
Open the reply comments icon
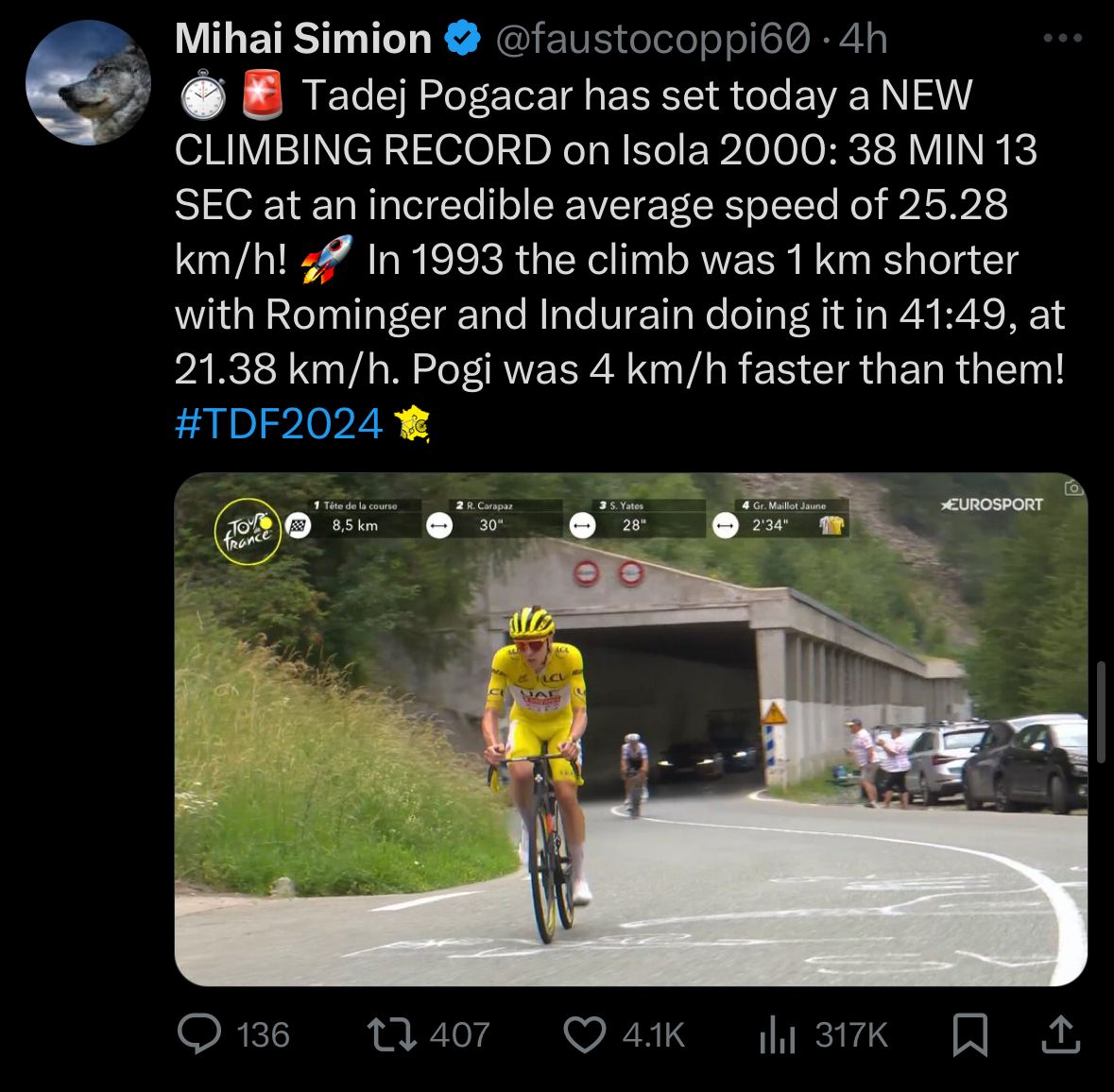pos(200,1034)
